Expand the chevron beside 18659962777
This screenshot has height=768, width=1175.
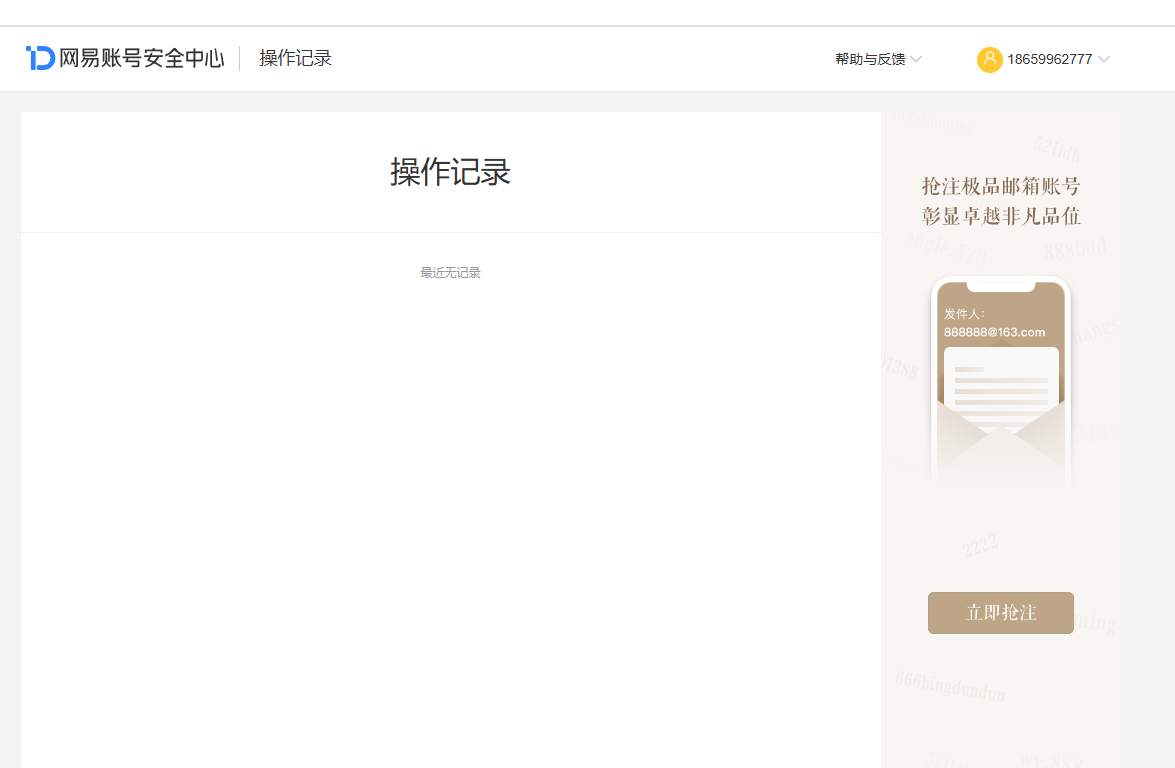point(1104,58)
